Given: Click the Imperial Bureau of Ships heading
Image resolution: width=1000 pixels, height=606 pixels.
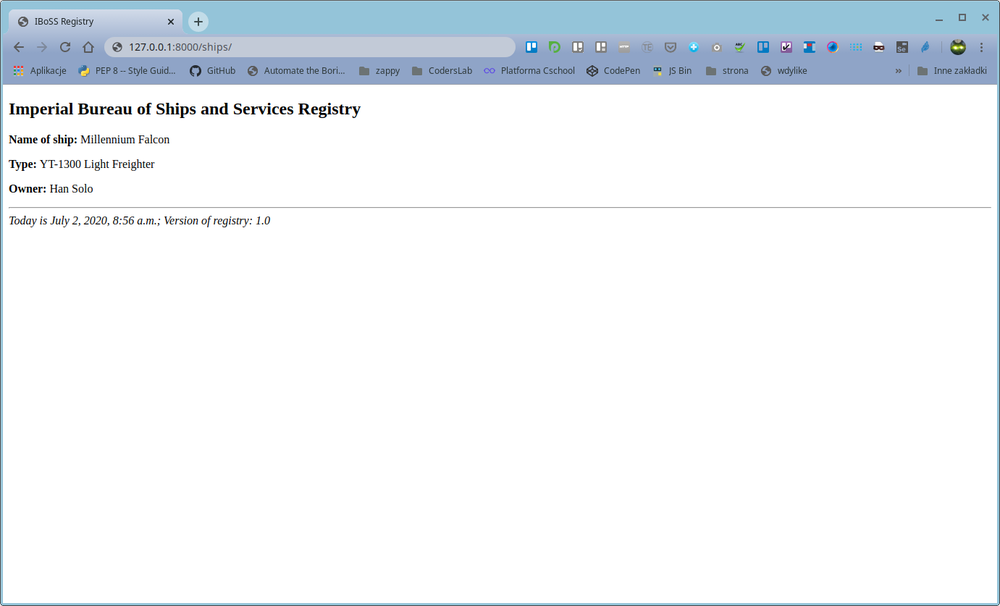Looking at the screenshot, I should pyautogui.click(x=185, y=109).
